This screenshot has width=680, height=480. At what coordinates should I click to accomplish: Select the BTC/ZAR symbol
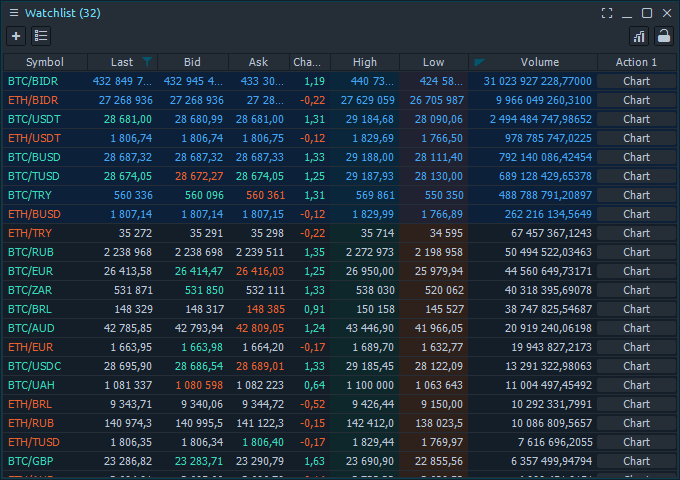[x=30, y=290]
